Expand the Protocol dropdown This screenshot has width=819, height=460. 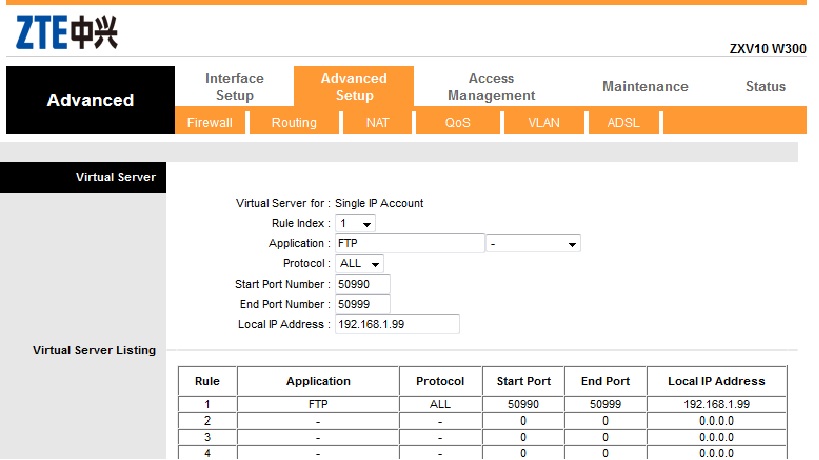(360, 263)
